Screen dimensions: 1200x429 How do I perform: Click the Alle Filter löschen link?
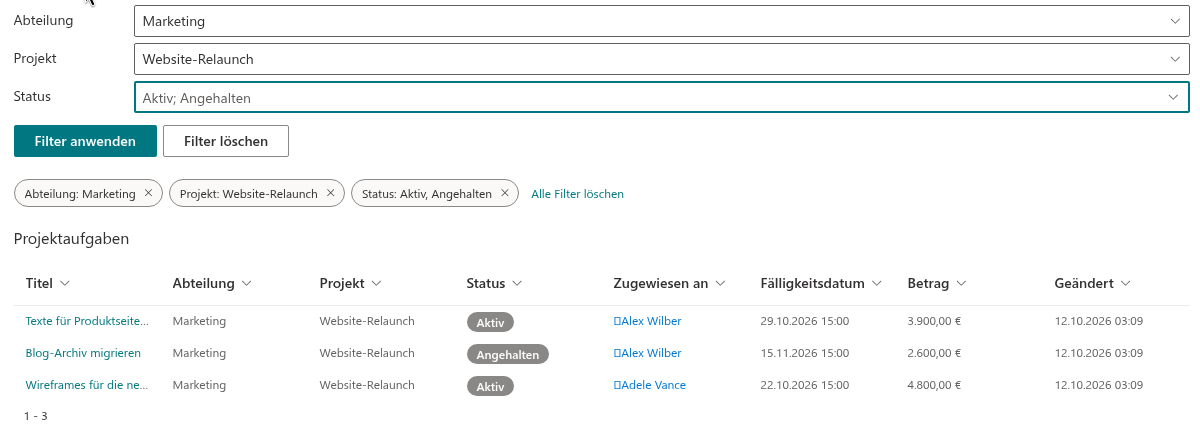(x=577, y=194)
